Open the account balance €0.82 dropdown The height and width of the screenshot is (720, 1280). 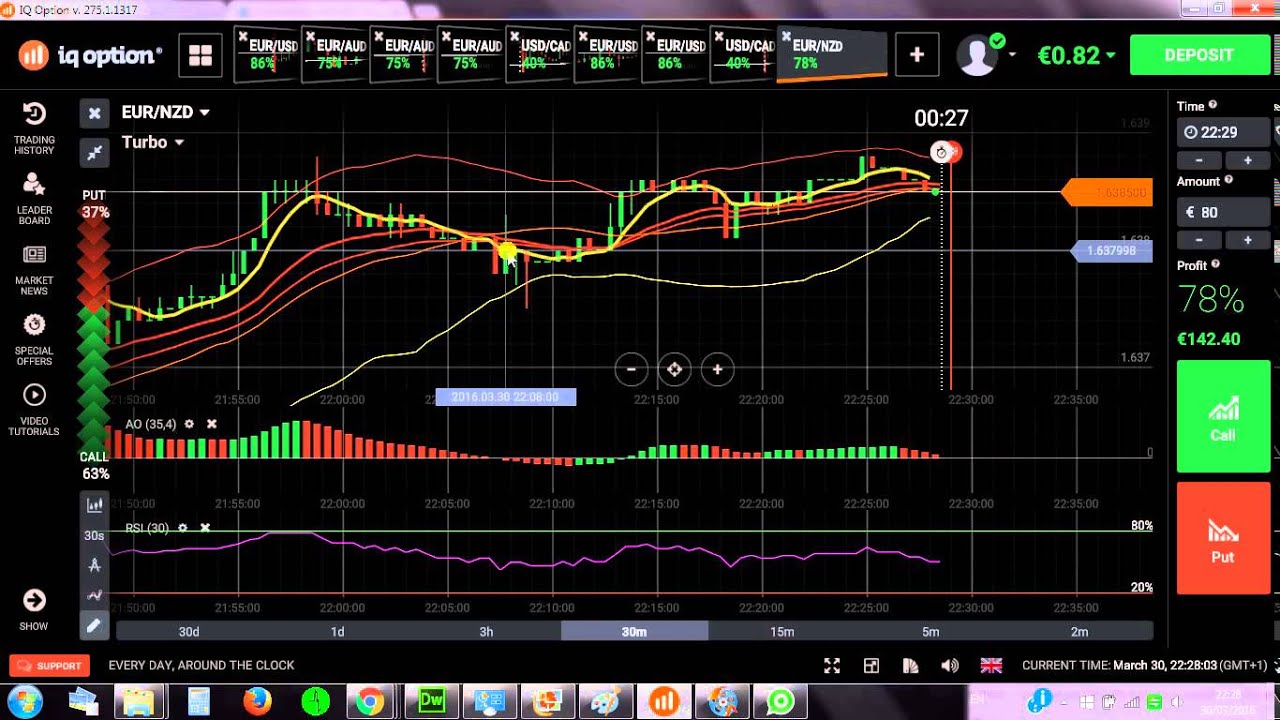pos(1076,55)
